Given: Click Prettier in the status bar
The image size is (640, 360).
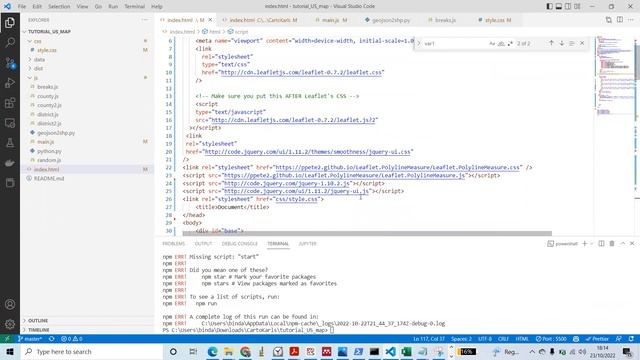Looking at the screenshot, I should coord(597,339).
